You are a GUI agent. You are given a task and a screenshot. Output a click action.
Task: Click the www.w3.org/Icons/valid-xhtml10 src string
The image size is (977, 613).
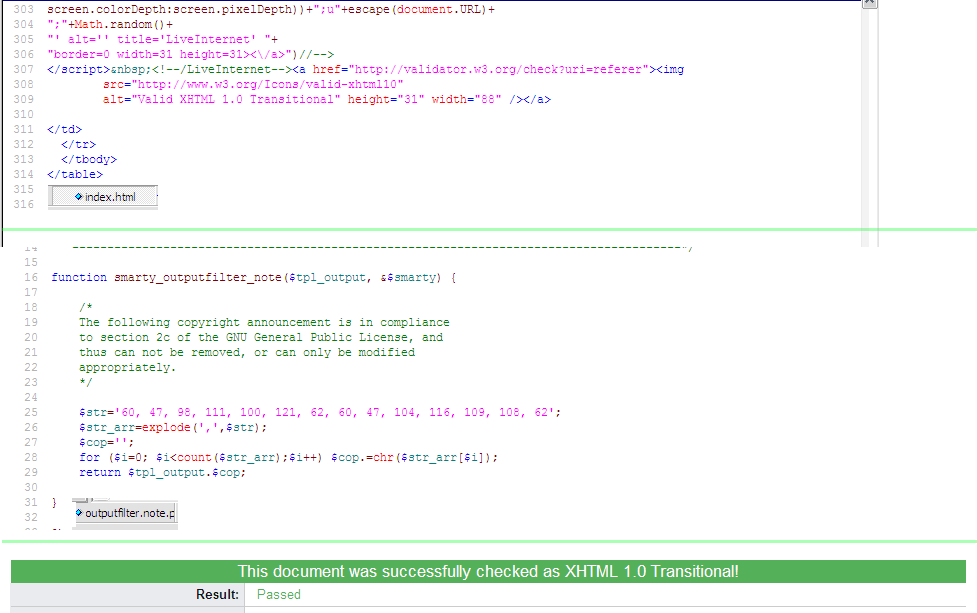267,84
